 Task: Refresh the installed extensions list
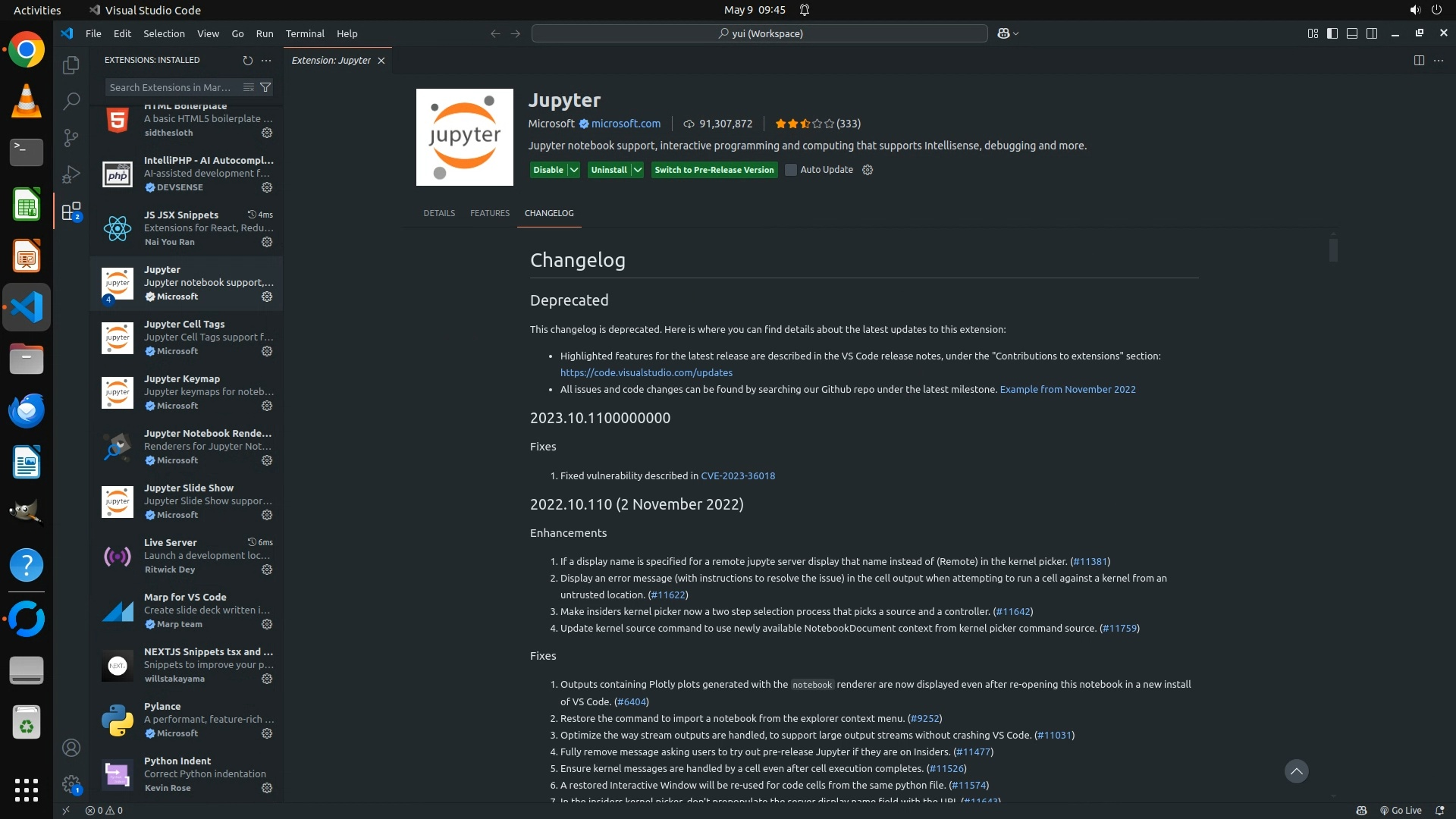coord(247,60)
